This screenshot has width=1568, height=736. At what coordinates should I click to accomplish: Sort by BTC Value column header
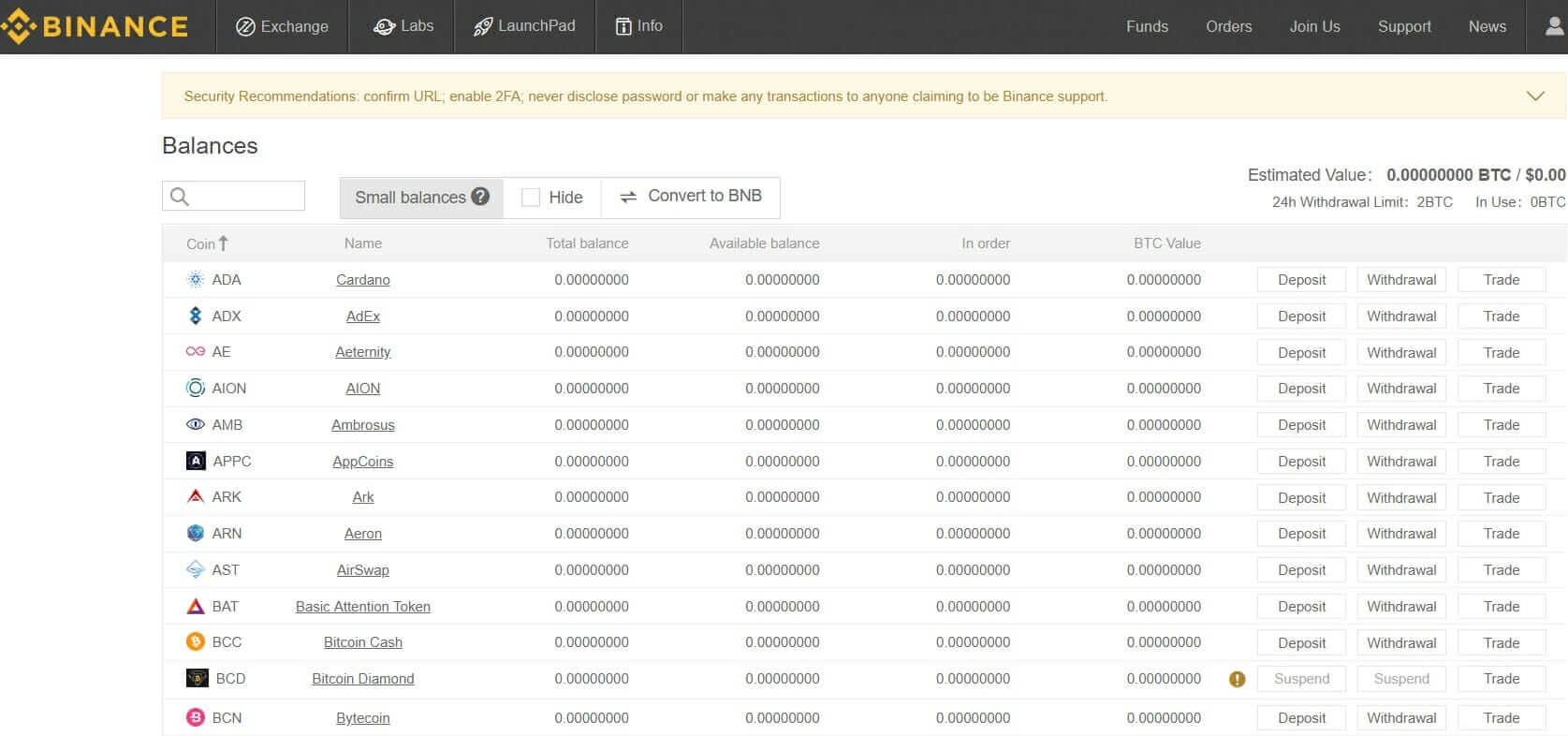pos(1167,243)
